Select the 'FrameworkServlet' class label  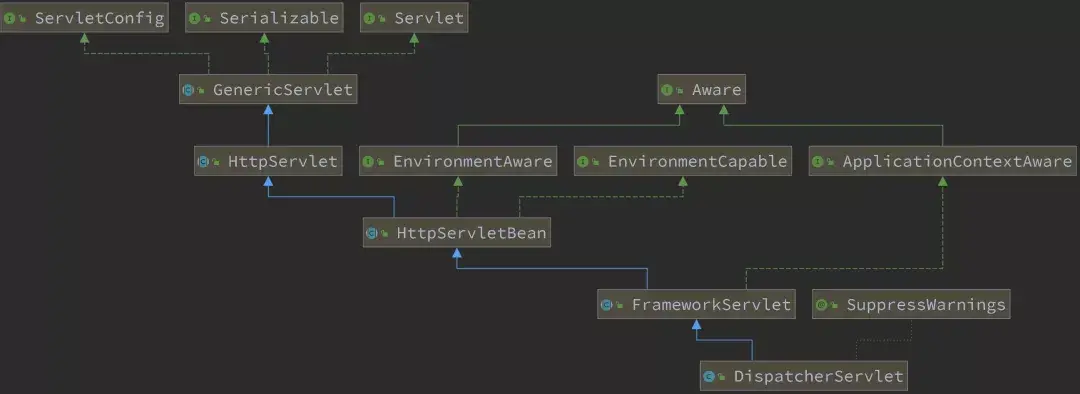coord(712,305)
